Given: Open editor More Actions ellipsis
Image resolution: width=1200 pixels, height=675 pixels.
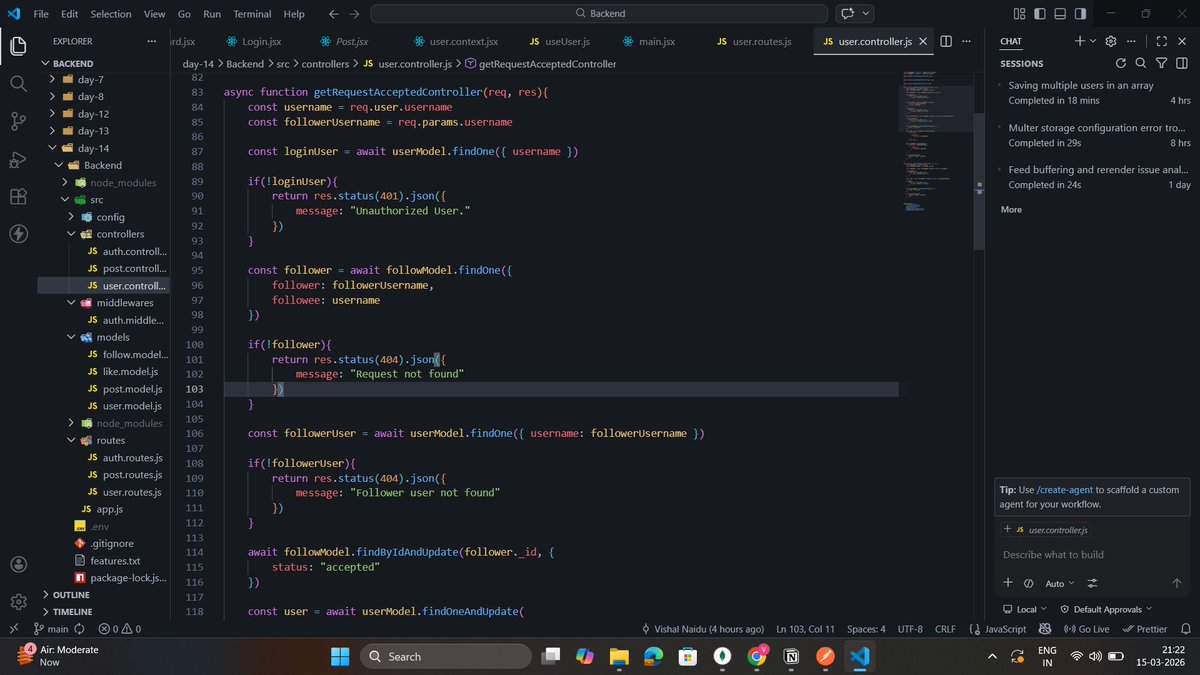Looking at the screenshot, I should (967, 41).
